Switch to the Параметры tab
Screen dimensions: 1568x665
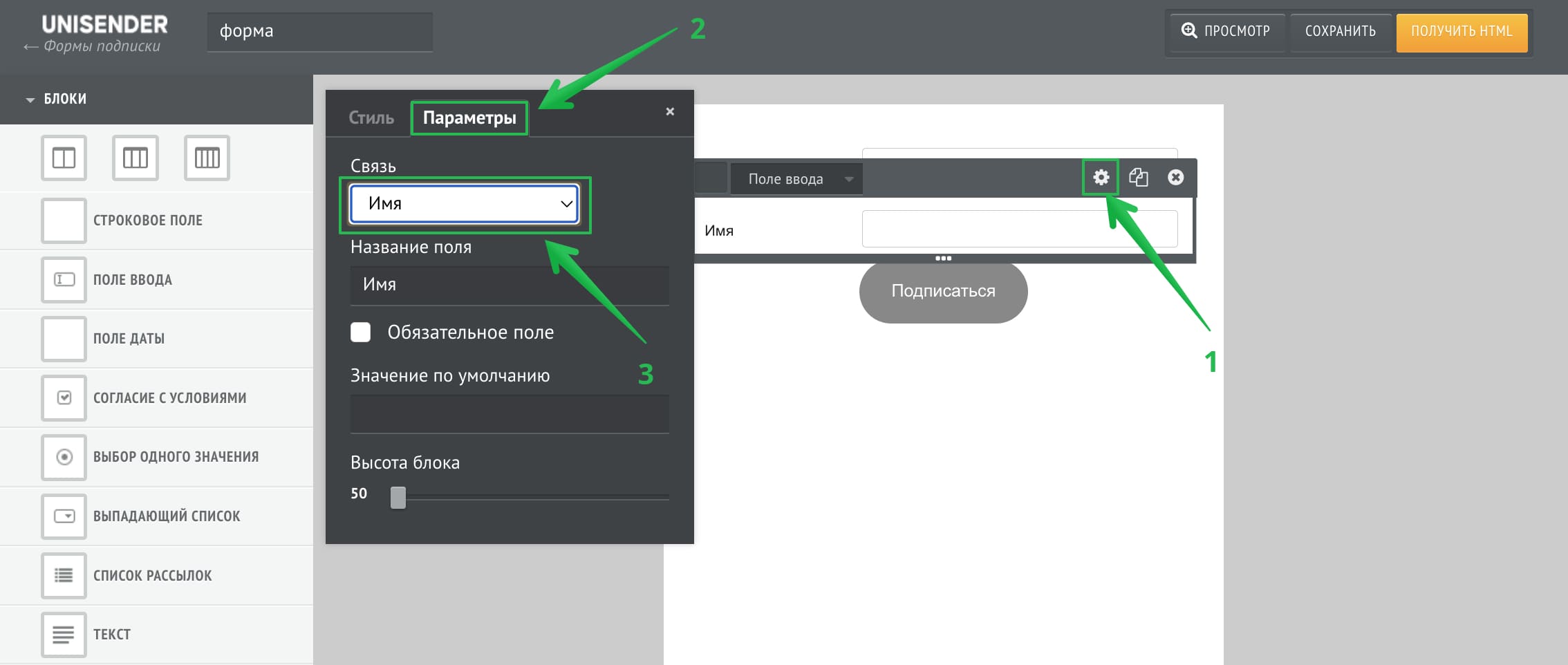[469, 118]
